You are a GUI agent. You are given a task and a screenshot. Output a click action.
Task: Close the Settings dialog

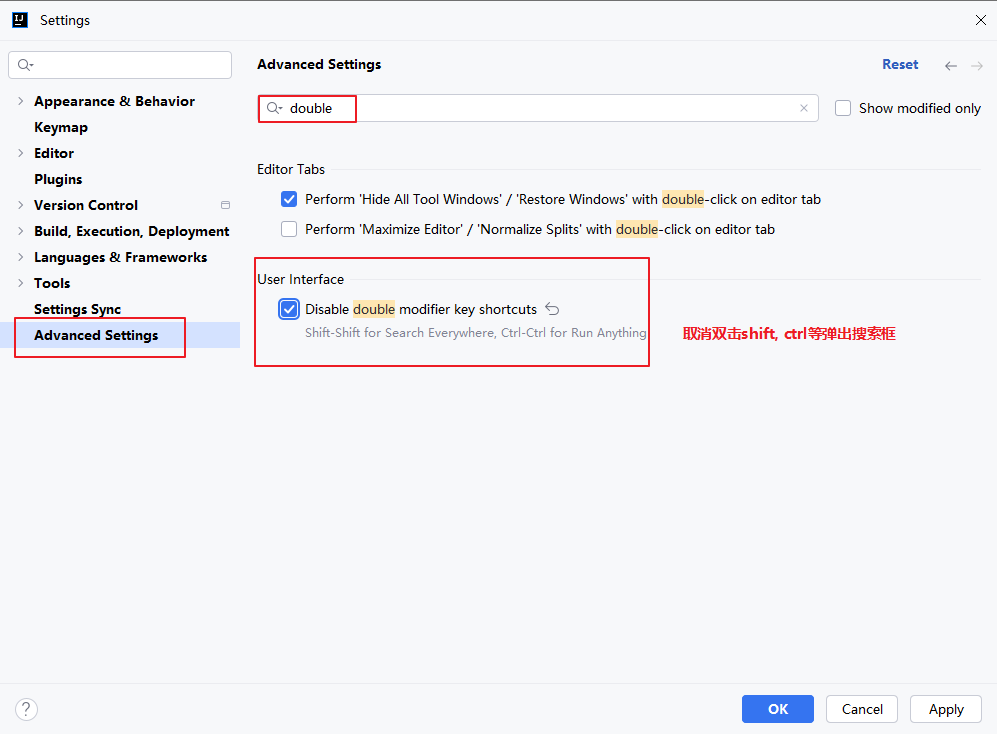pyautogui.click(x=980, y=20)
